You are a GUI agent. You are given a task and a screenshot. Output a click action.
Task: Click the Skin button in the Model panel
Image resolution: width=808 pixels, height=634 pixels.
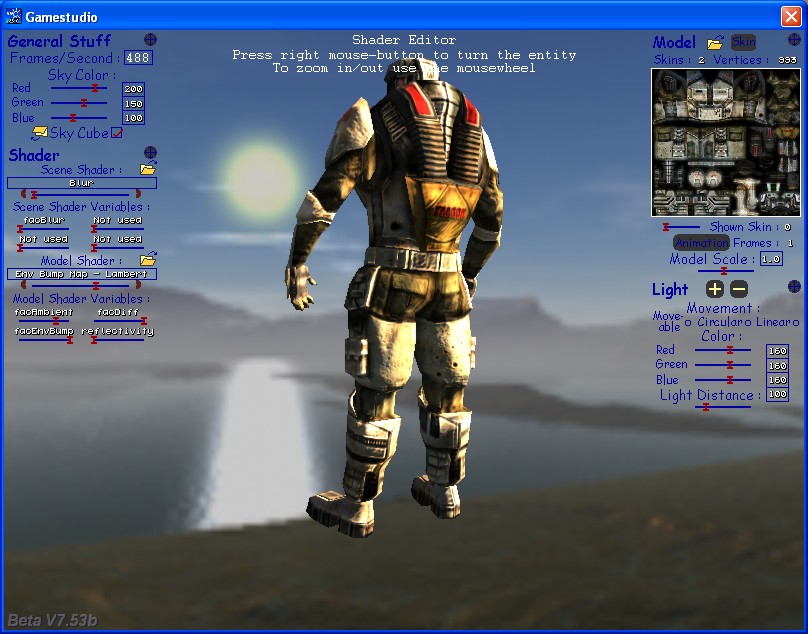[x=743, y=42]
